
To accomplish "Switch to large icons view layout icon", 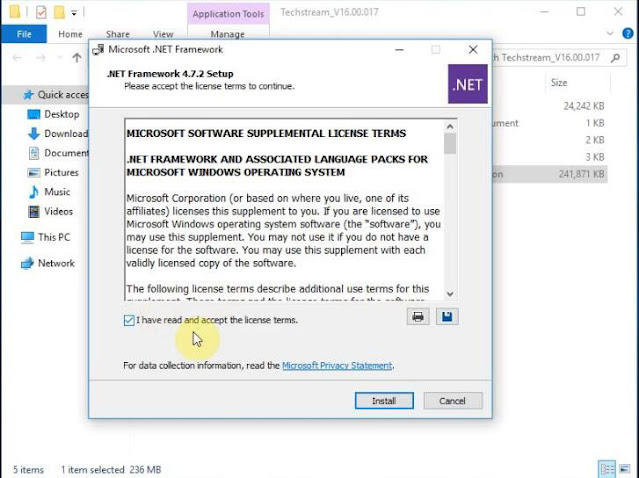I will point(625,469).
